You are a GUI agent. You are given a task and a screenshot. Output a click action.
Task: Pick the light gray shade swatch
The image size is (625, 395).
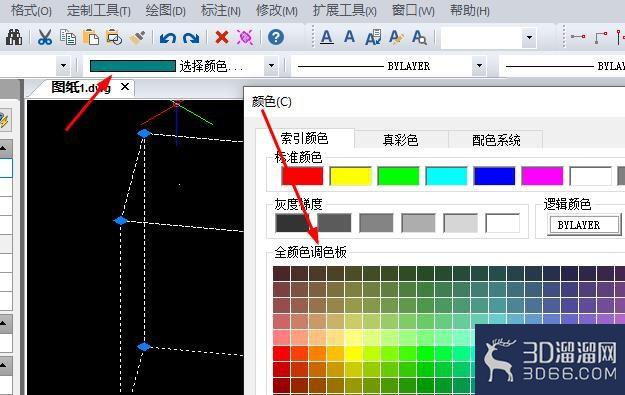click(x=460, y=223)
